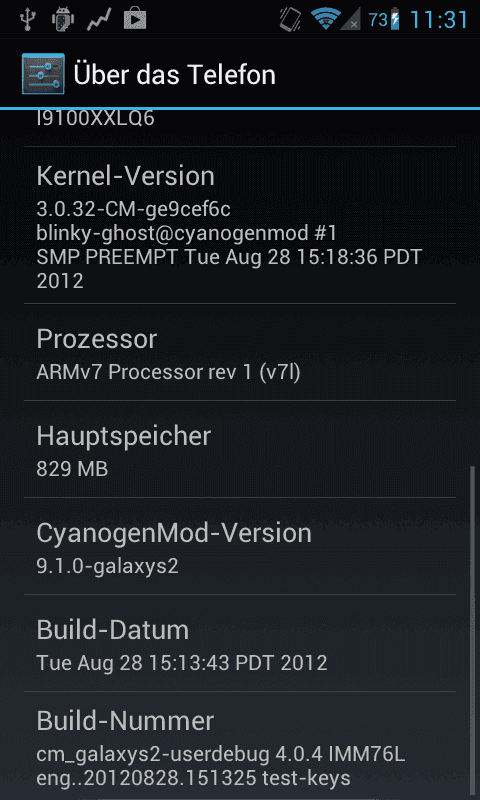480x800 pixels.
Task: Select the Prozessor entry
Action: (240, 352)
